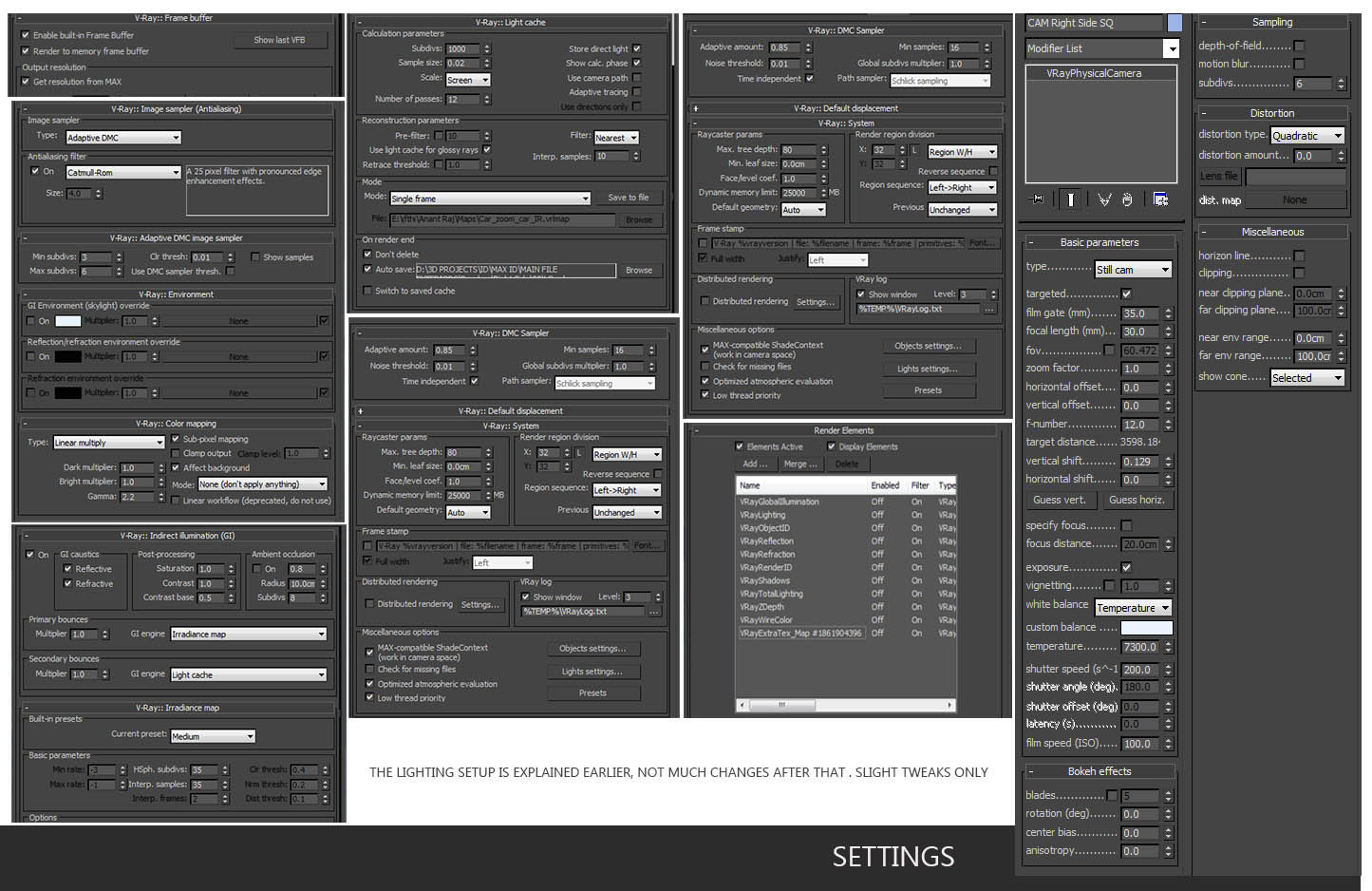Click the GI Environment skylight color swatch

[67, 321]
